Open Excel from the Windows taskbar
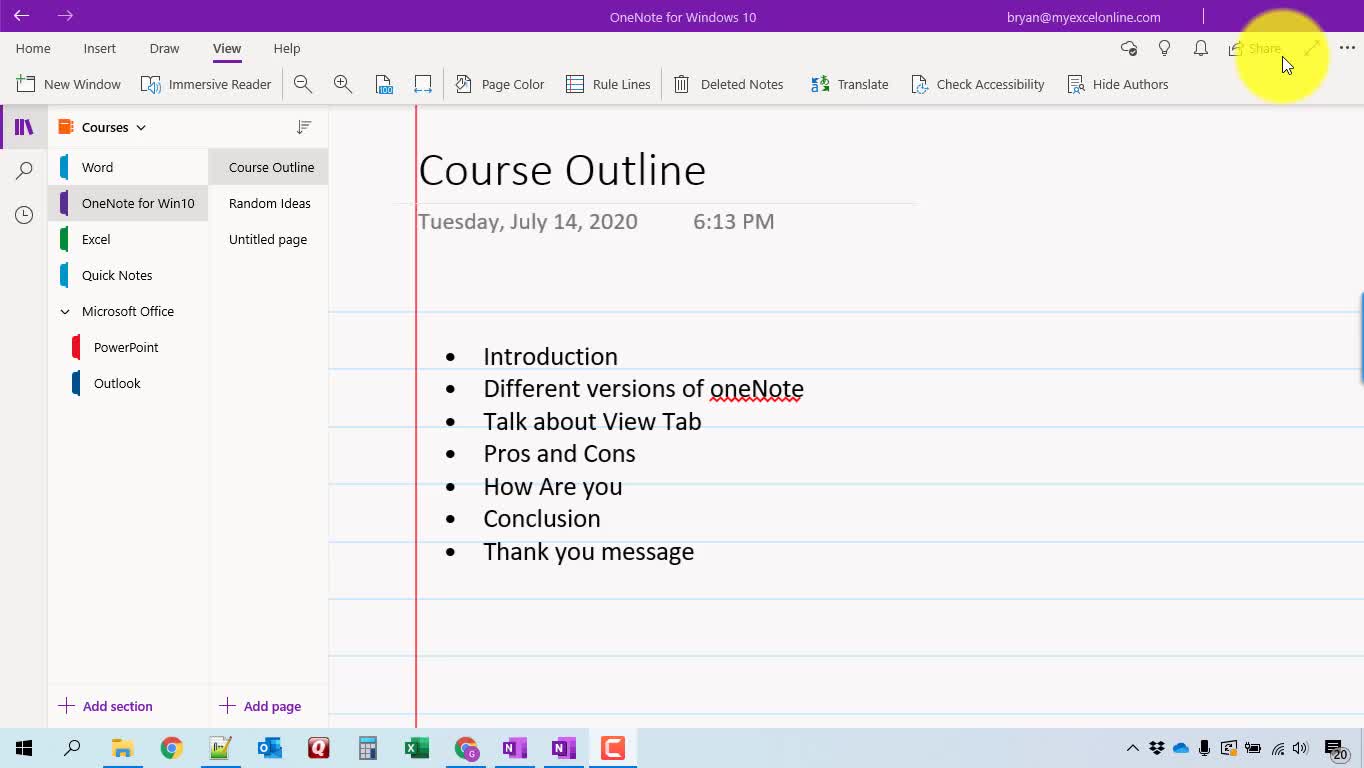Screen dimensions: 1364x768 (416, 748)
